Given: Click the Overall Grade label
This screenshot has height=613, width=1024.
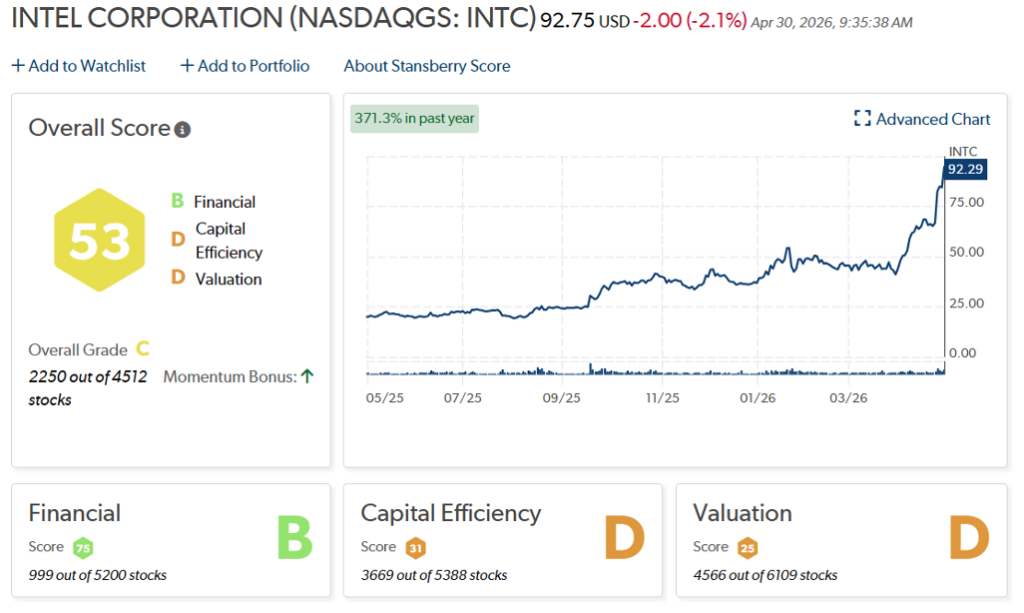Looking at the screenshot, I should click(x=78, y=350).
